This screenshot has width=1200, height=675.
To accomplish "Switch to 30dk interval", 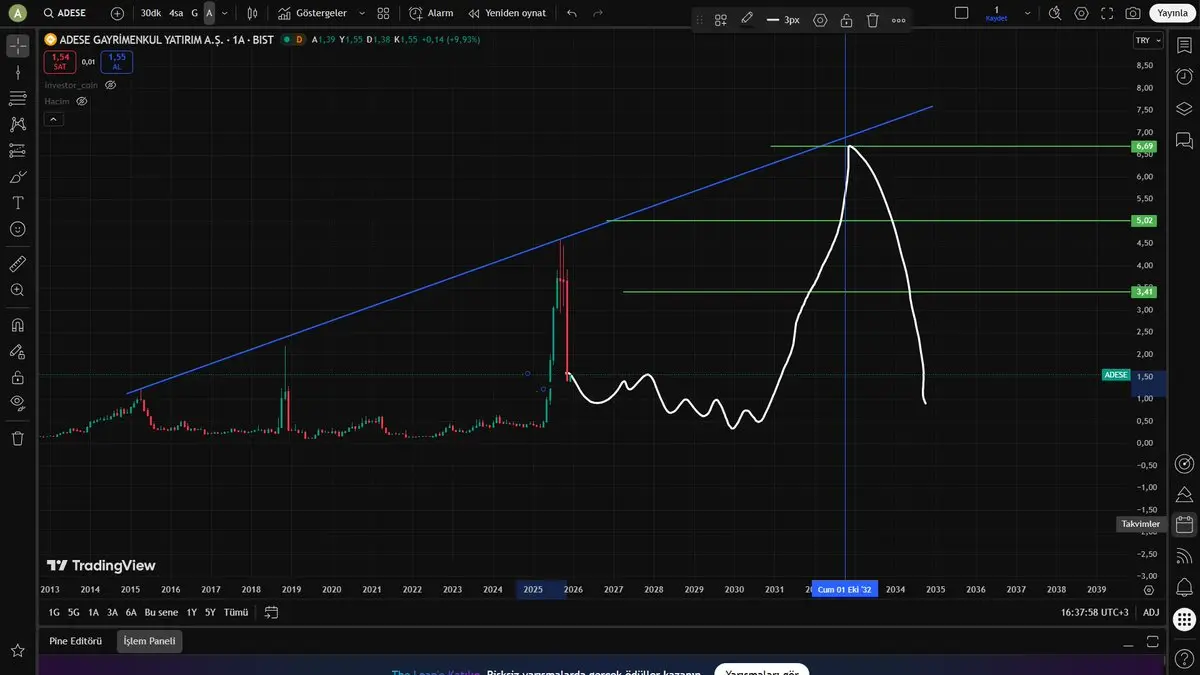I will 151,13.
